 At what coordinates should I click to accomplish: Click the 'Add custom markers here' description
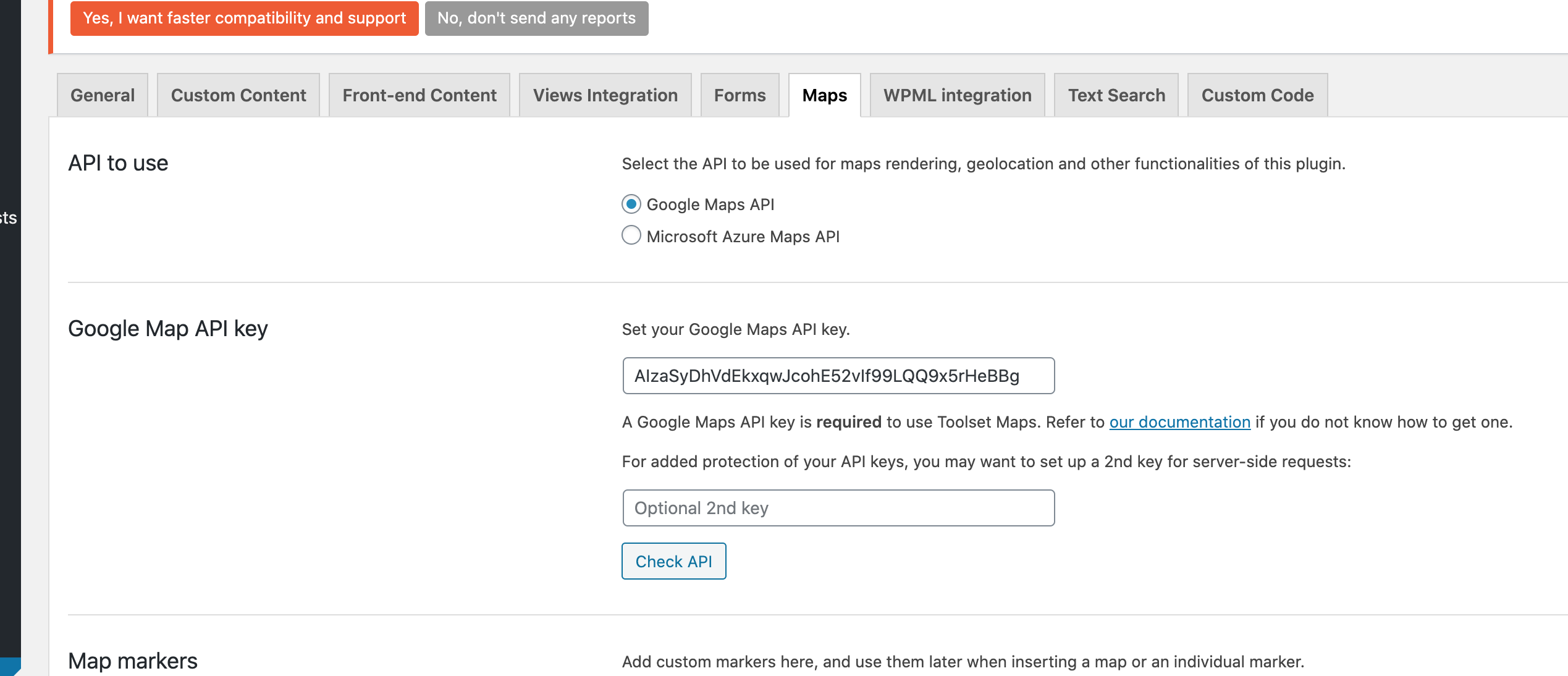963,662
